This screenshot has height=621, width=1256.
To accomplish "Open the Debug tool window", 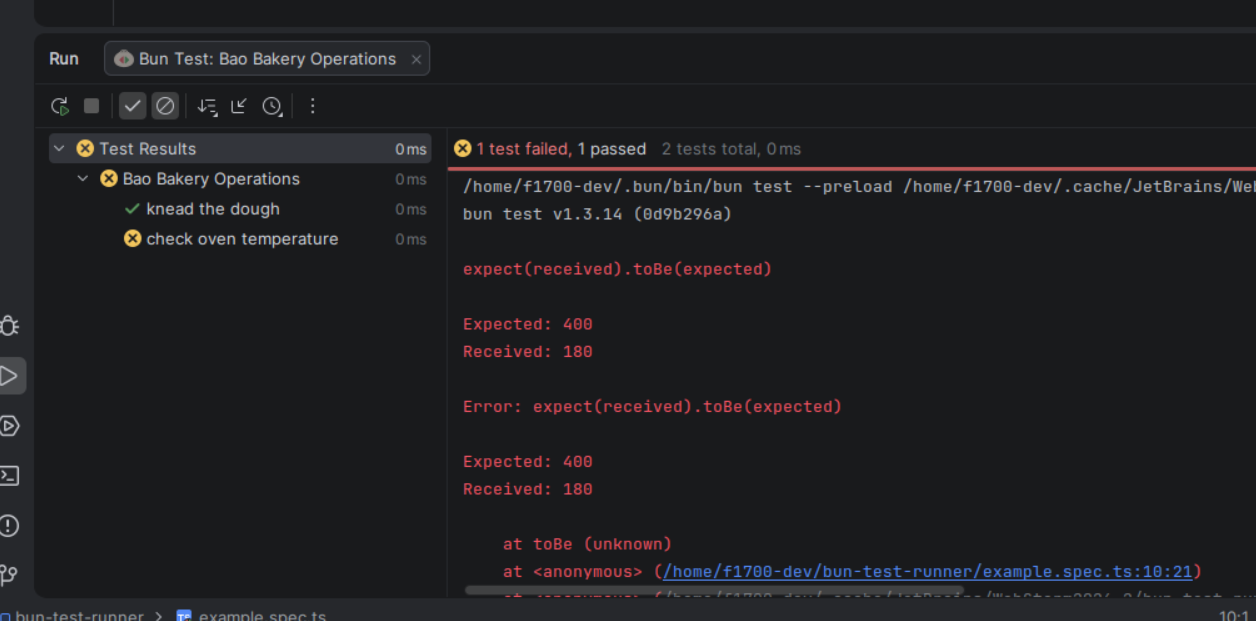I will 10,326.
